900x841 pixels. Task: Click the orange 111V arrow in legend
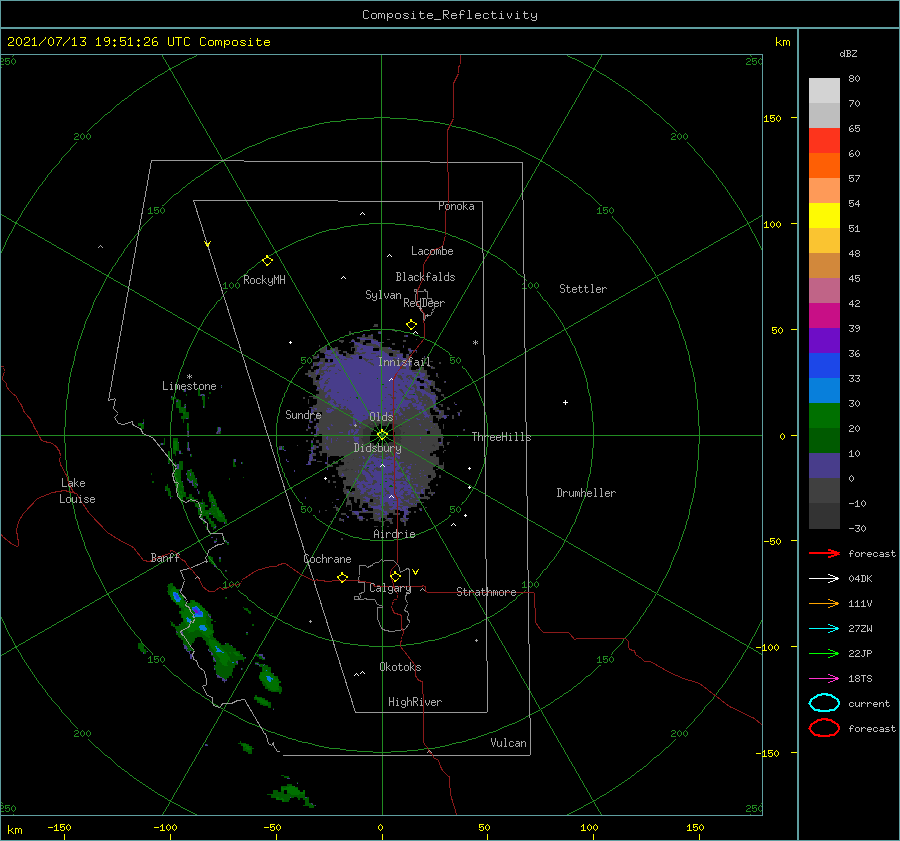pyautogui.click(x=824, y=603)
